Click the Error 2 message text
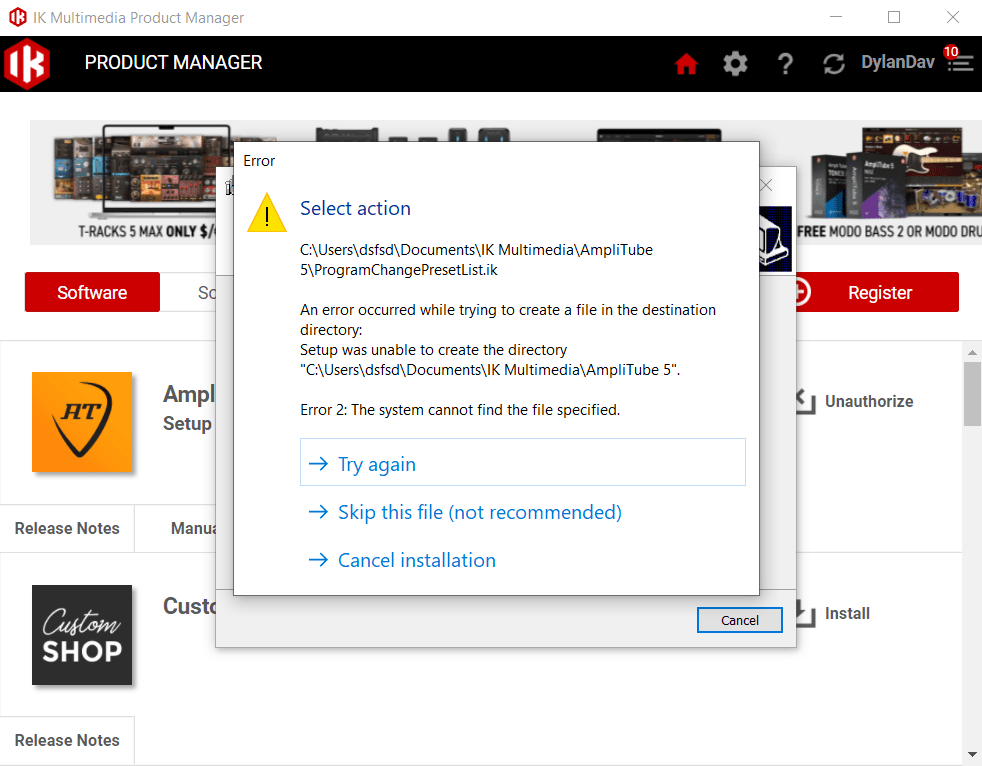Viewport: 982px width, 766px height. click(460, 410)
